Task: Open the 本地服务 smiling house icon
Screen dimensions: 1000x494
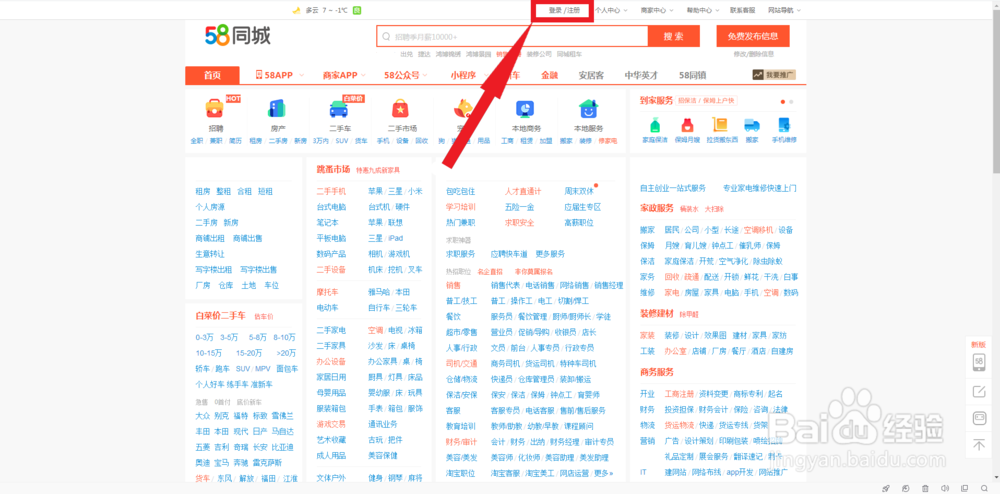Action: tap(587, 109)
